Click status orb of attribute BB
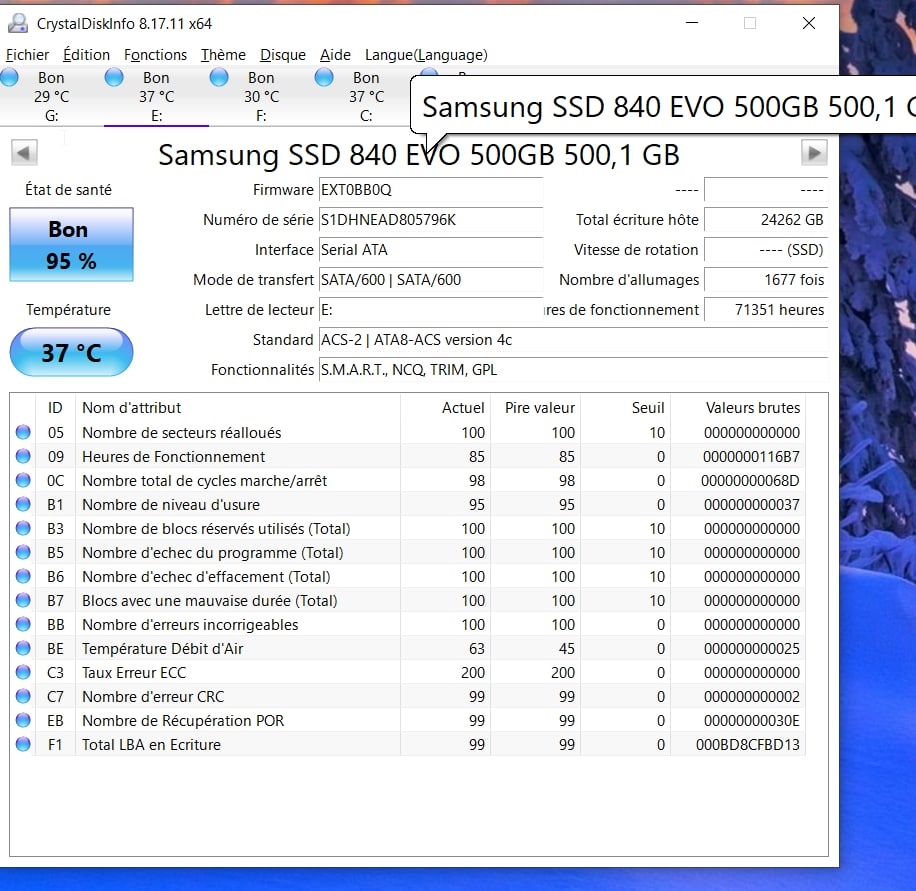Screen dimensions: 916x891 click(x=23, y=624)
